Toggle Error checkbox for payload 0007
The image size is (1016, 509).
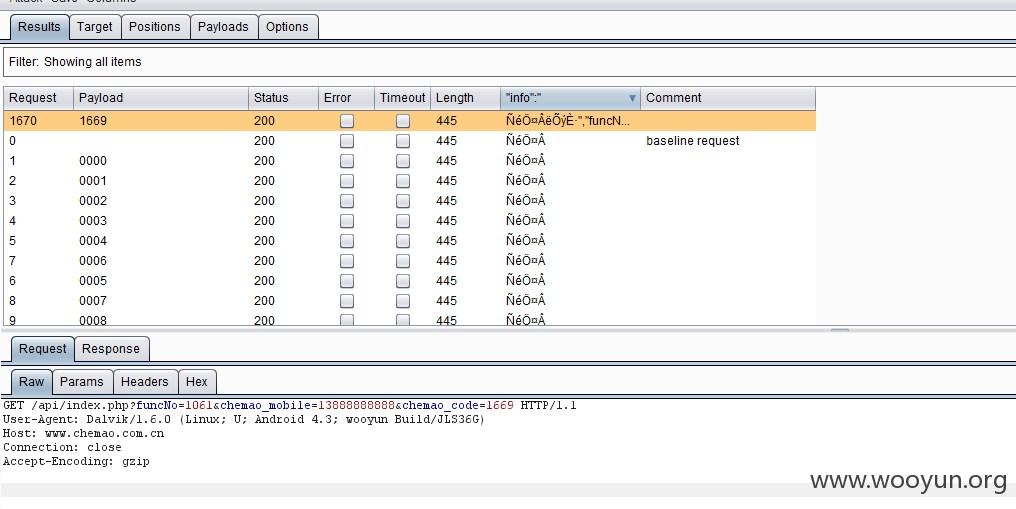coord(347,301)
